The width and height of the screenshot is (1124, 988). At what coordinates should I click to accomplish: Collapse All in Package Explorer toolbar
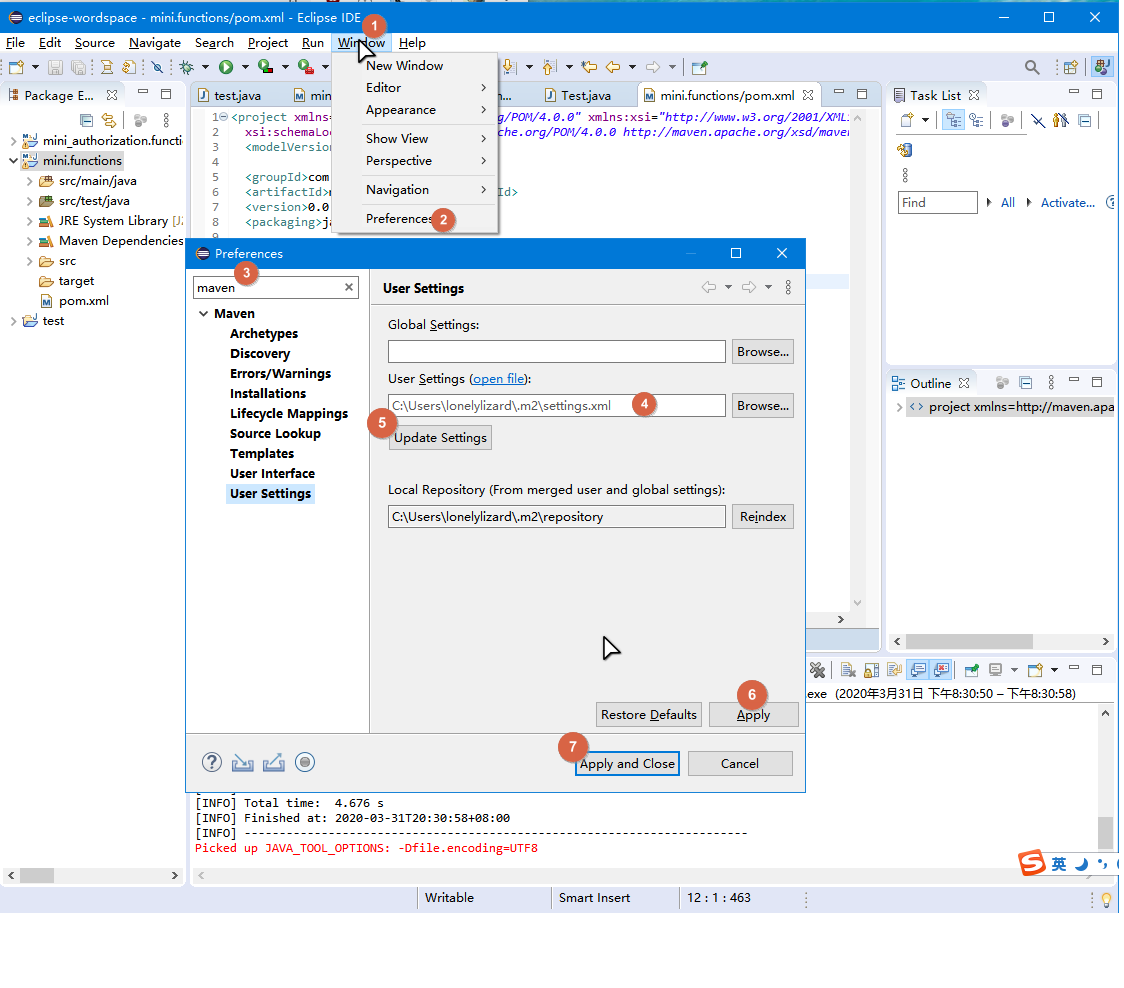pyautogui.click(x=86, y=120)
